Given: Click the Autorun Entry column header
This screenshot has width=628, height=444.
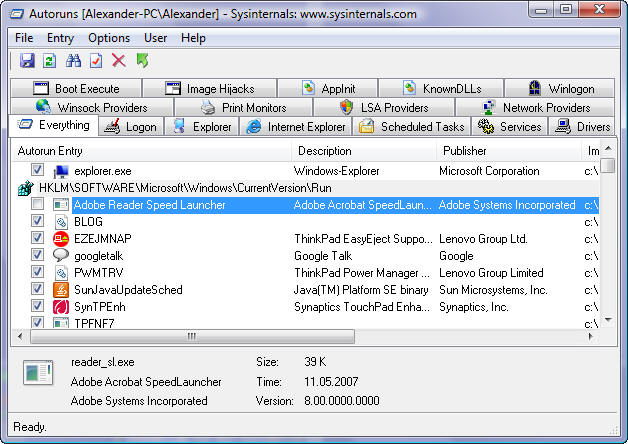Looking at the screenshot, I should tap(152, 151).
